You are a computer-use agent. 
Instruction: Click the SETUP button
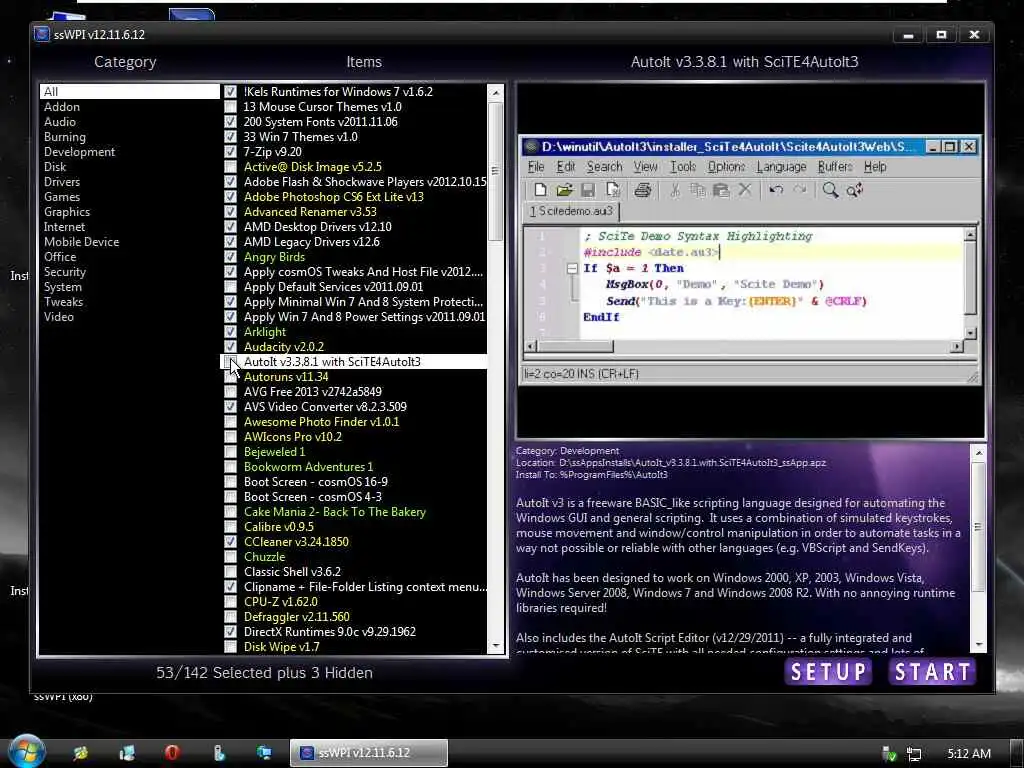click(x=828, y=671)
